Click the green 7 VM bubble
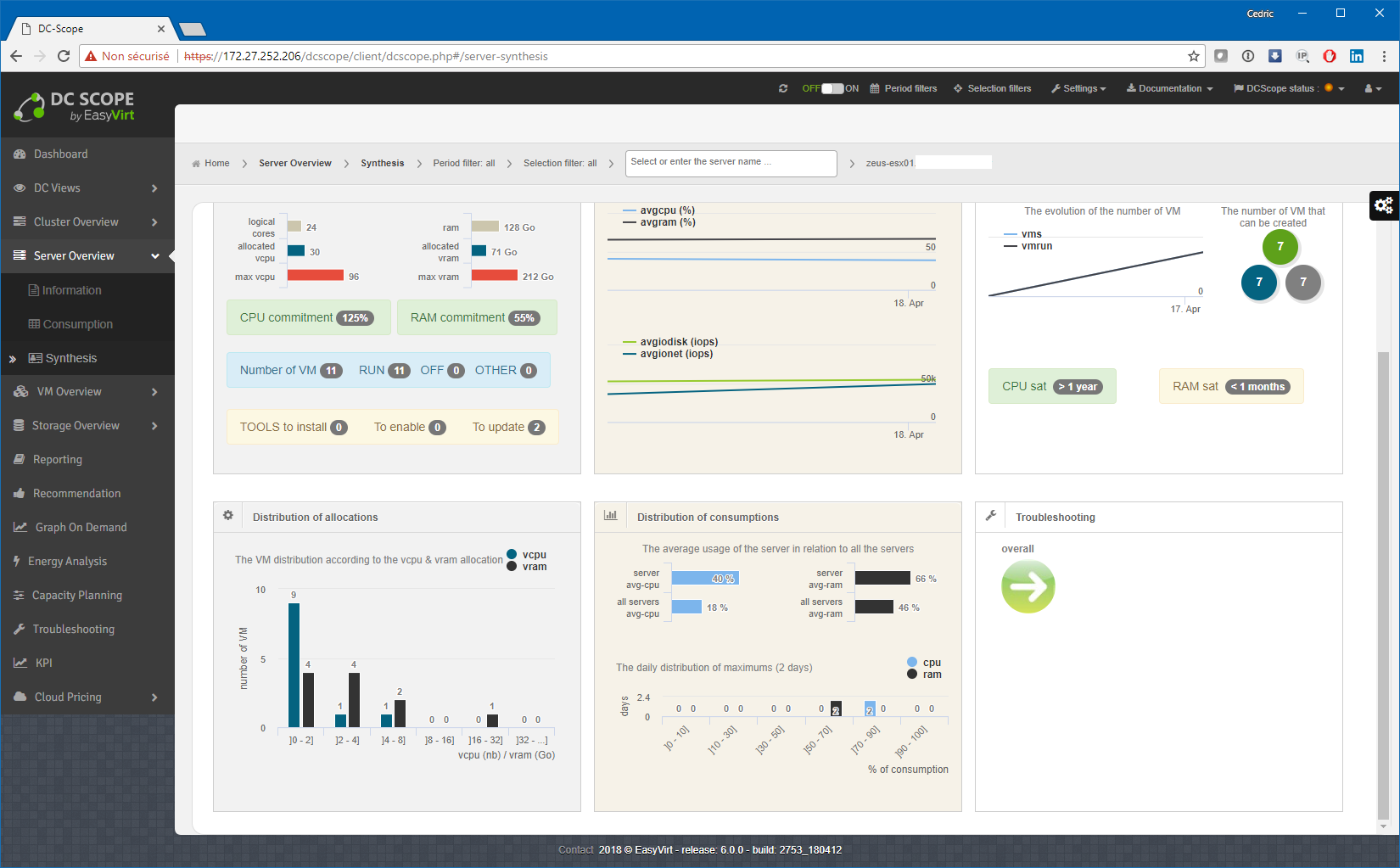 click(1280, 247)
